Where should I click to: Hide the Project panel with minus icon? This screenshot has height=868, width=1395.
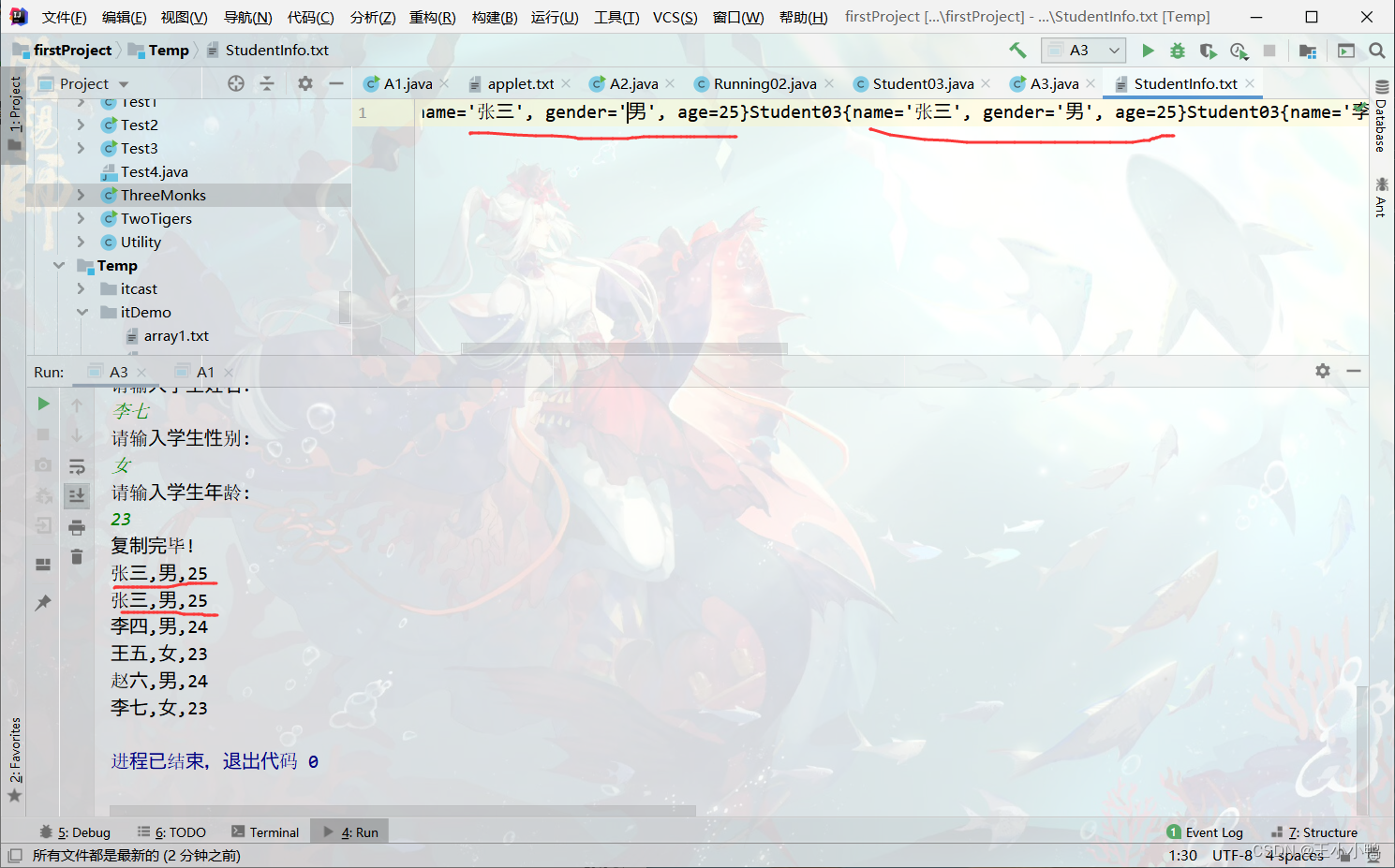tap(336, 83)
